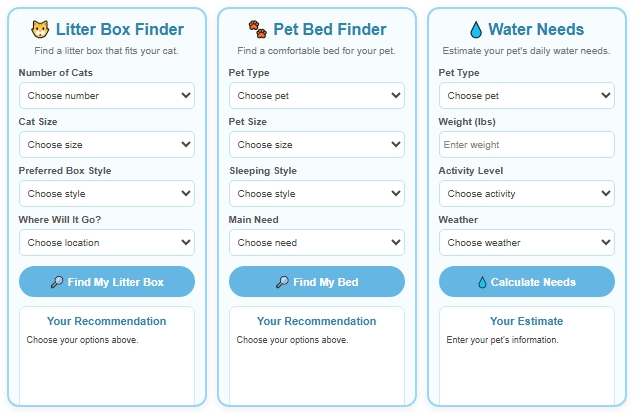Expand the Pet Size dropdown

pos(317,144)
